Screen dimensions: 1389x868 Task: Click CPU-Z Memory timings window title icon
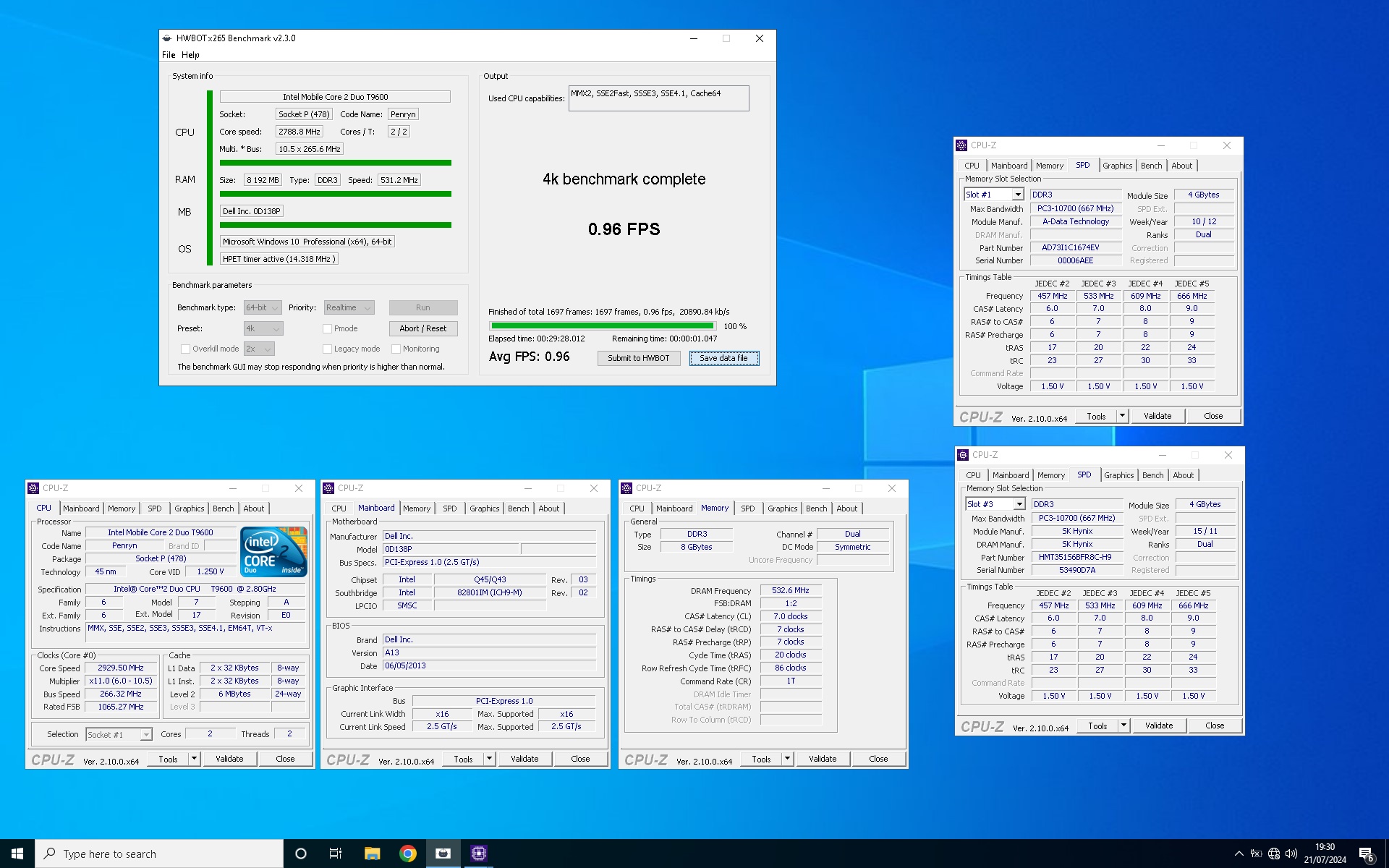tap(626, 488)
